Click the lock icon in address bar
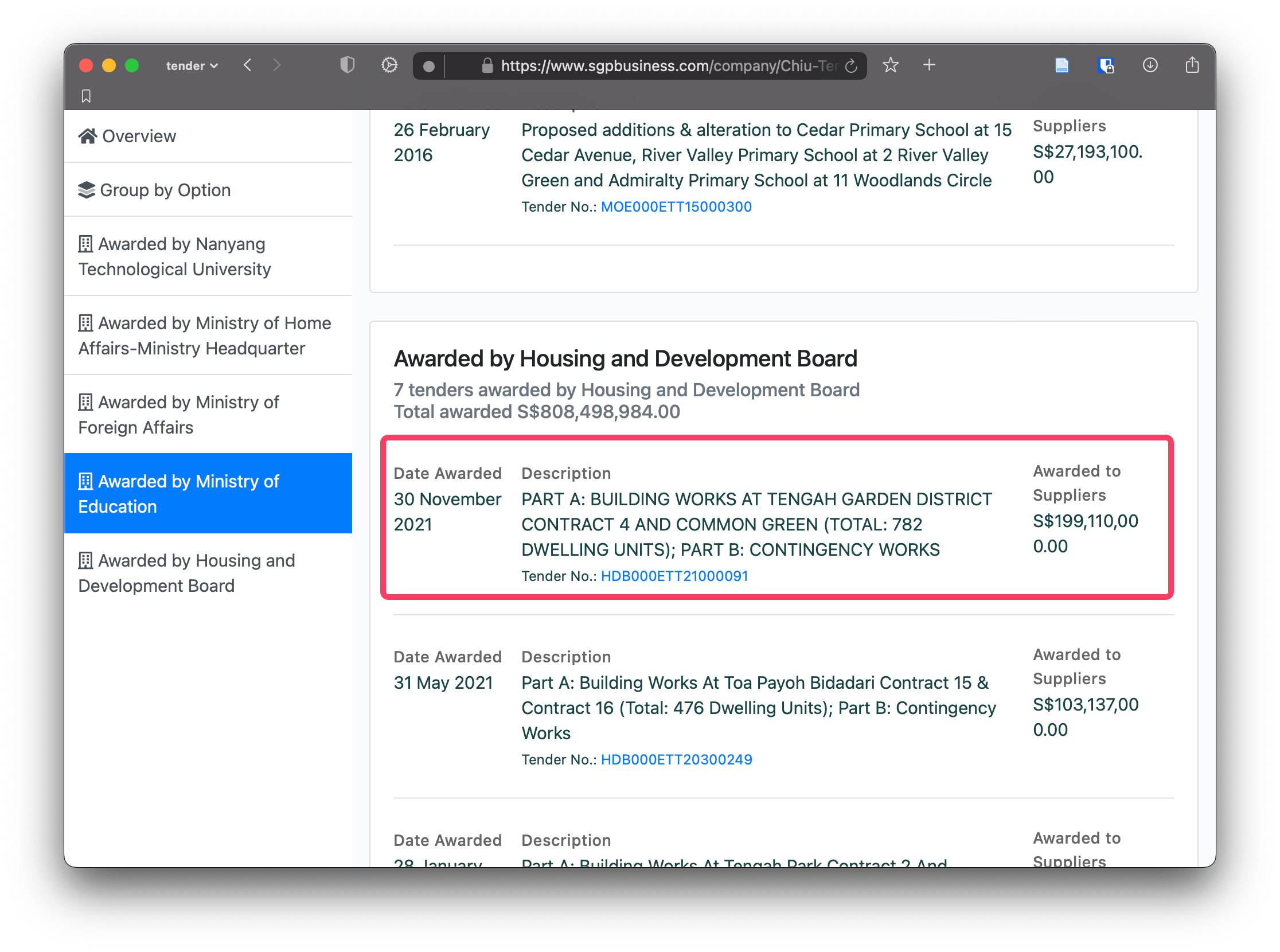Screen dimensions: 1280x952 pos(487,66)
